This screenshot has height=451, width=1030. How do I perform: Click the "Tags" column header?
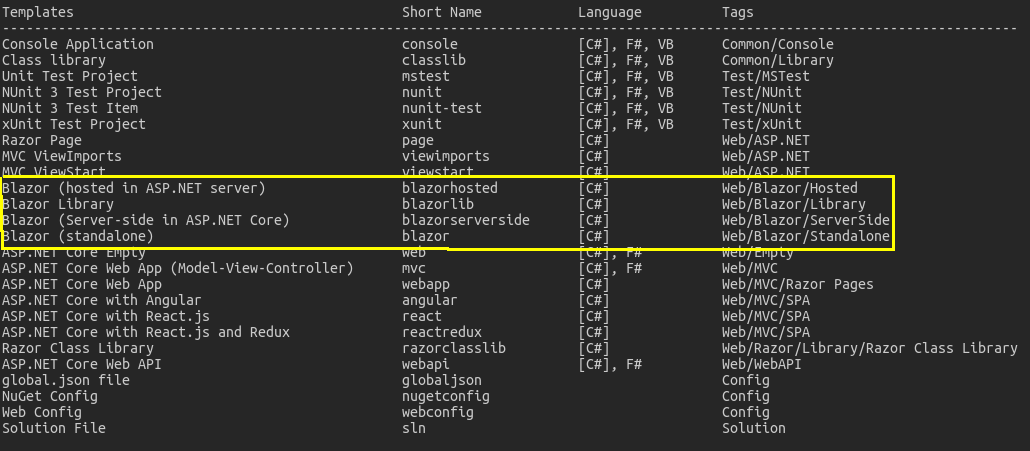738,12
